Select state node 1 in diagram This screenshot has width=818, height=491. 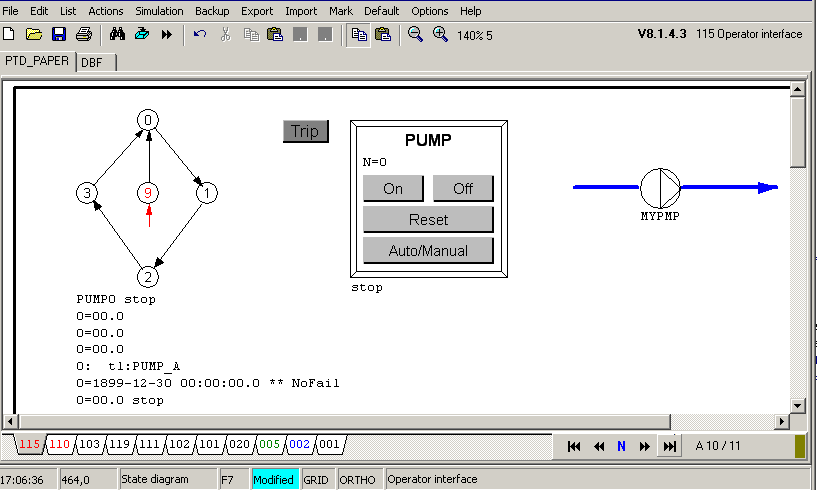pos(207,193)
